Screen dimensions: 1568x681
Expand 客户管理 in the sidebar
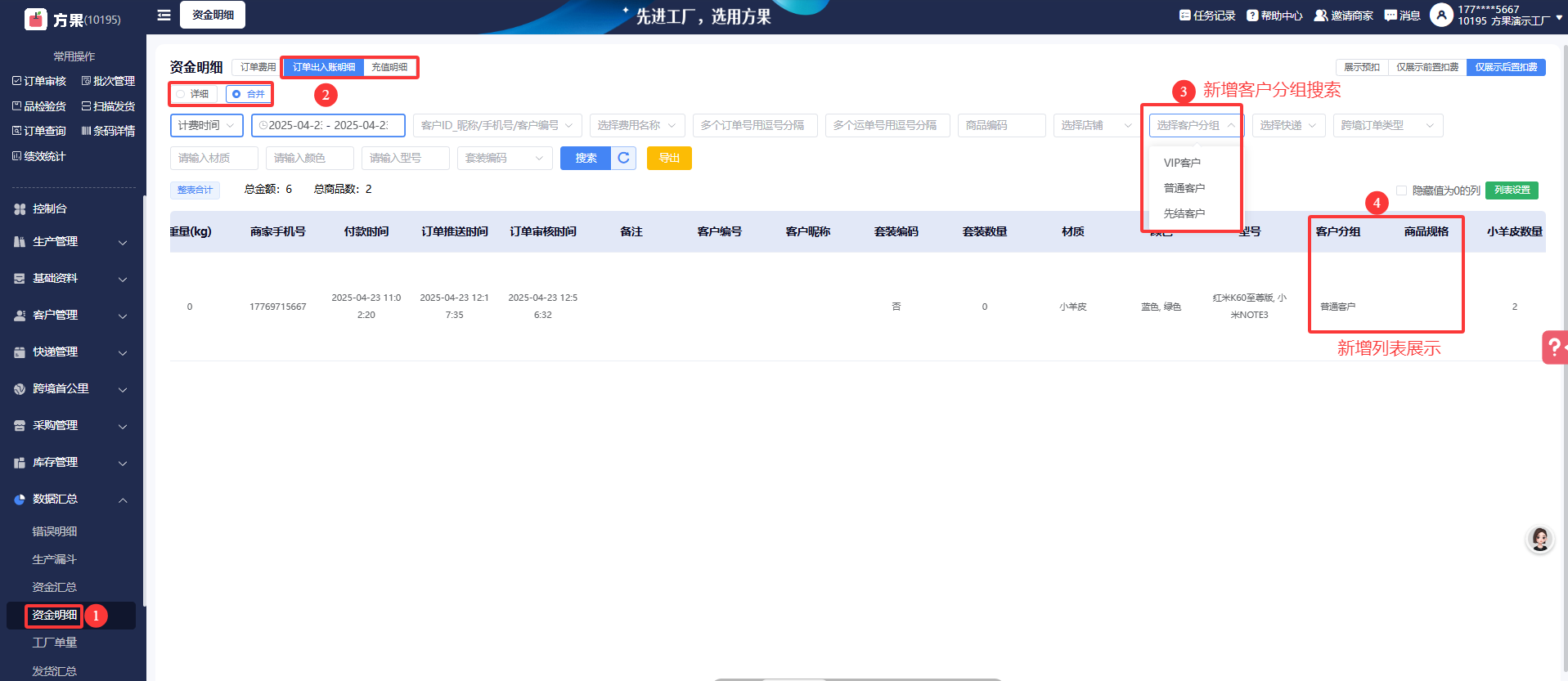[70, 316]
